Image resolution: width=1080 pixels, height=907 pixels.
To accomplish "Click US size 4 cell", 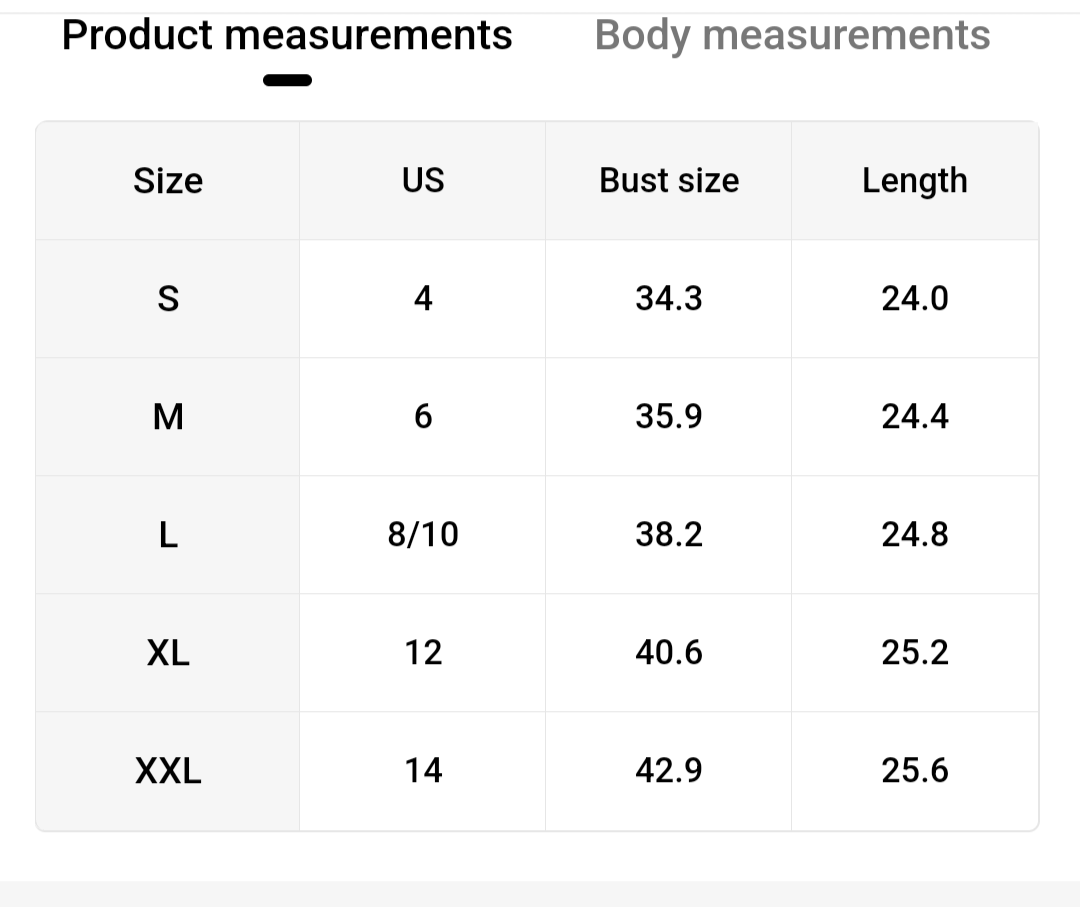I will pos(422,299).
